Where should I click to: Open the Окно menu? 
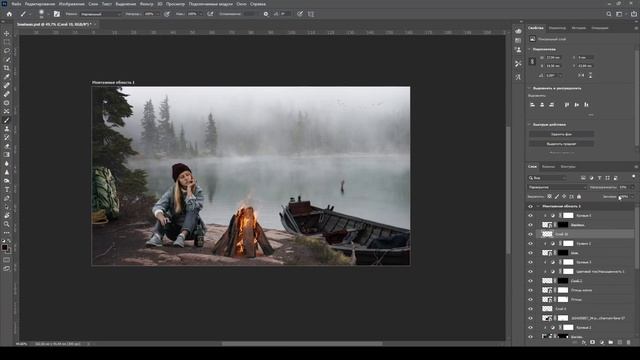pos(241,4)
